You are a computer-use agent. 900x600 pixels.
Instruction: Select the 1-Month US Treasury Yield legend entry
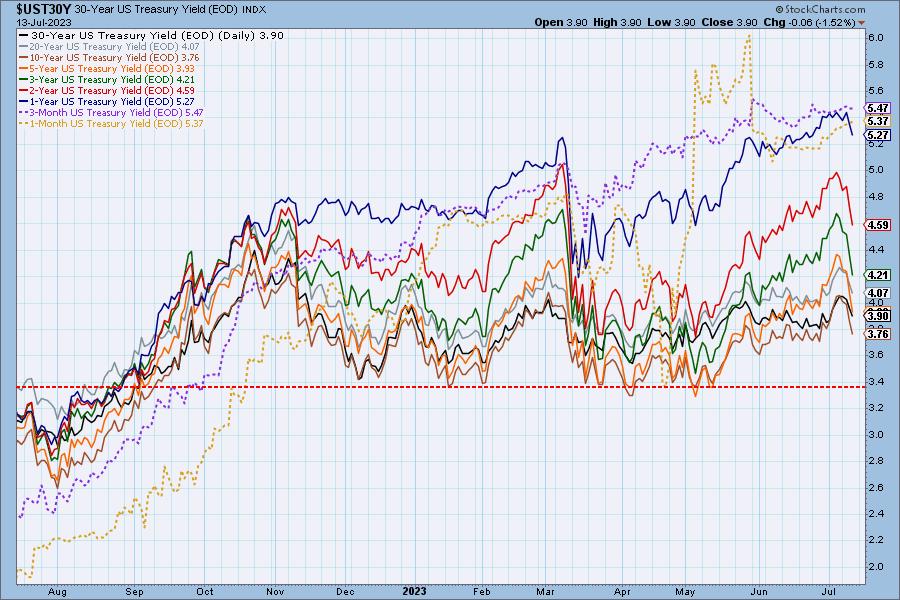tap(111, 123)
